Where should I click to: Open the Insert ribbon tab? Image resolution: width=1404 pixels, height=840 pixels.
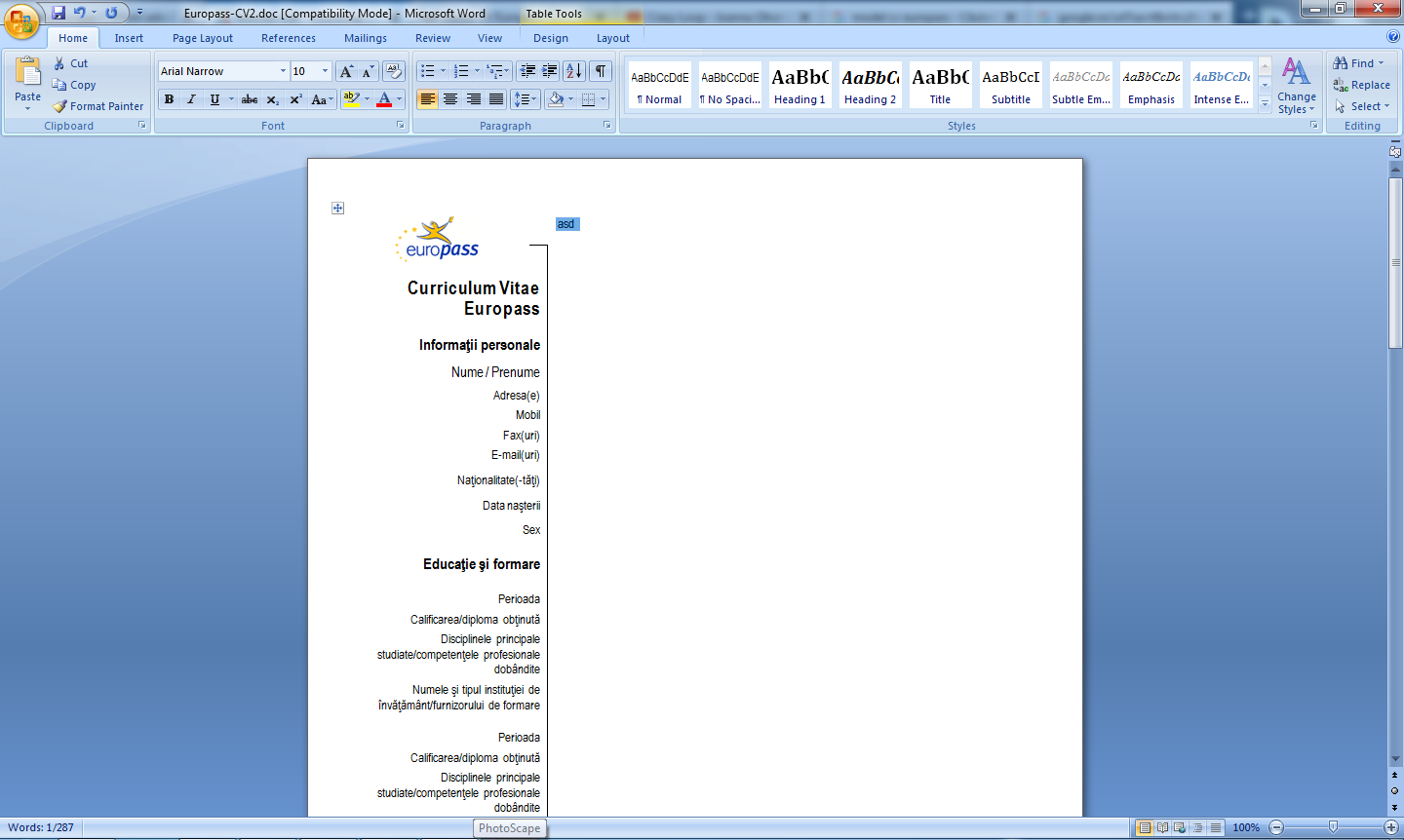coord(129,38)
